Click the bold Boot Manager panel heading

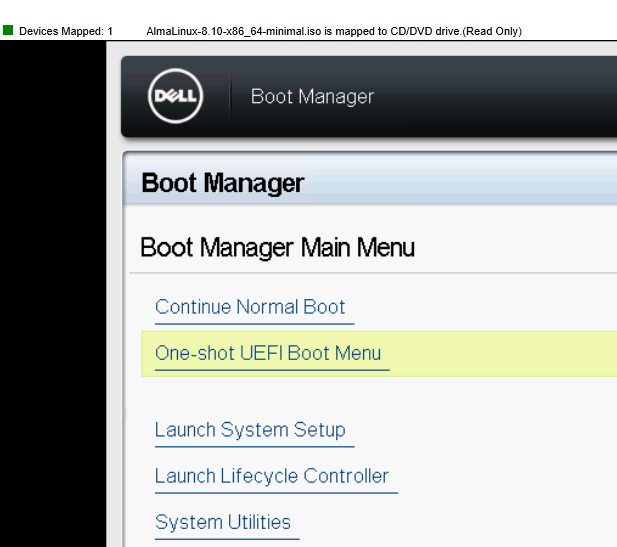click(222, 183)
